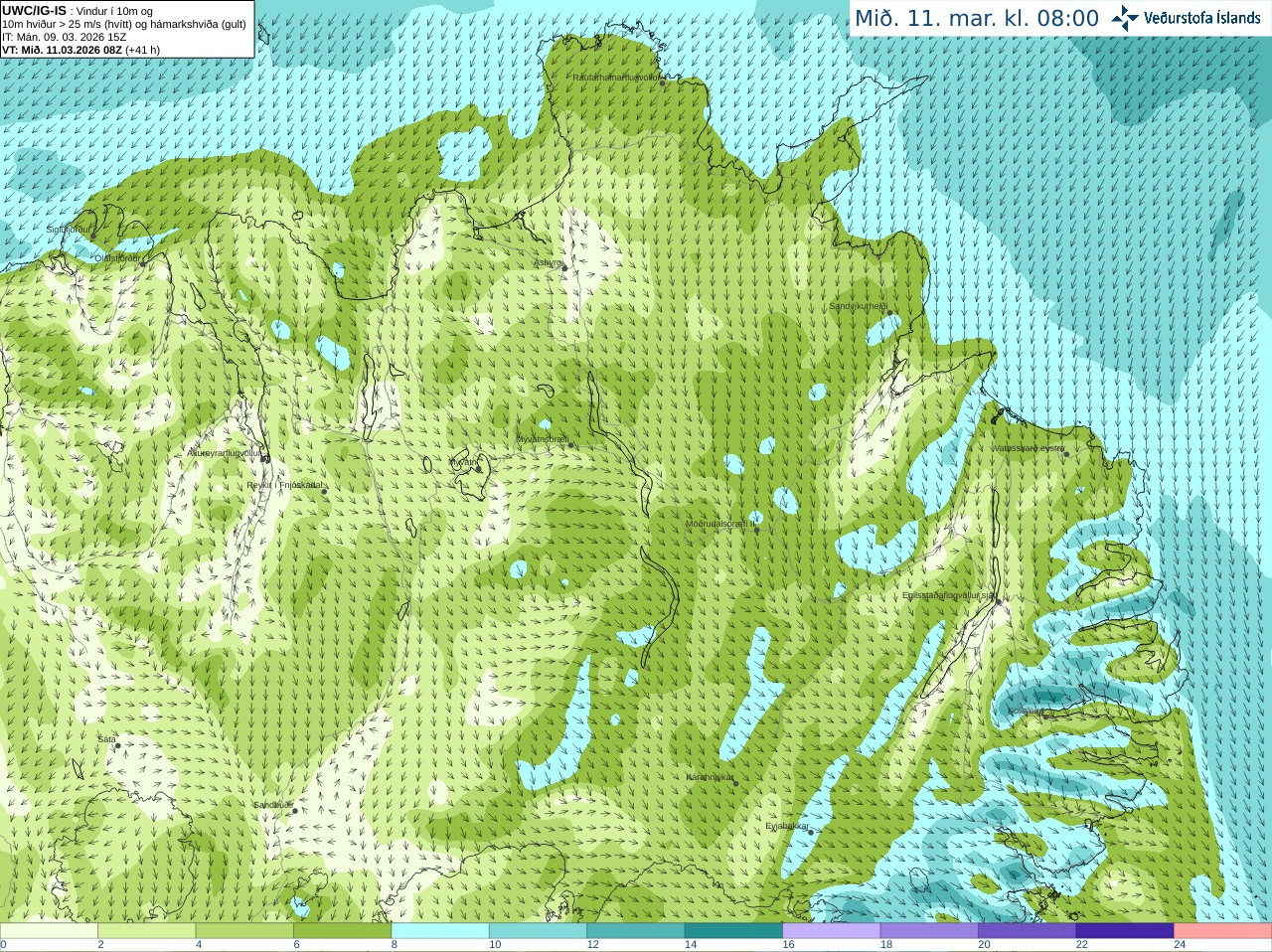The width and height of the screenshot is (1272, 952).
Task: Click the IT: Mán. 09. 03. 2026 15Z line
Action: coord(65,37)
